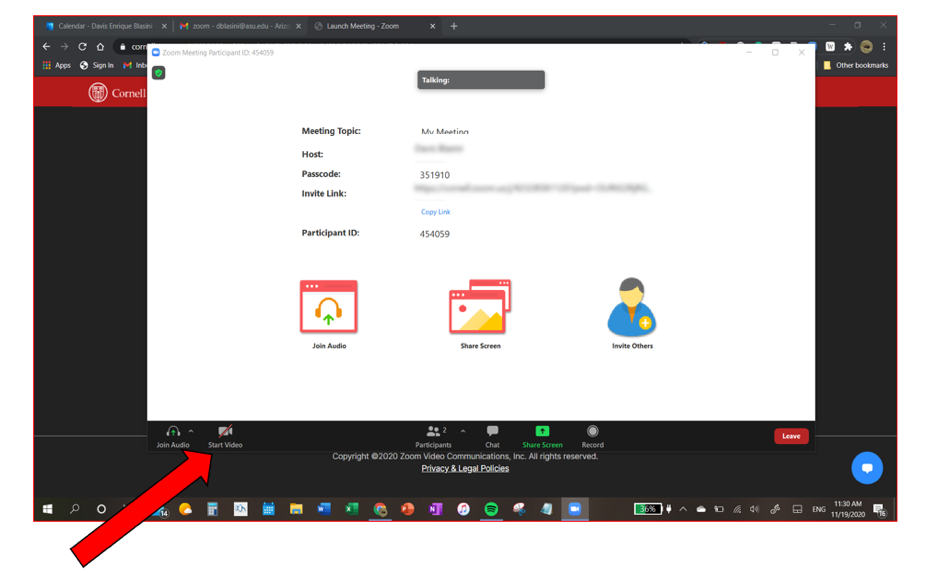
Task: Open Excel from taskbar
Action: tap(352, 509)
